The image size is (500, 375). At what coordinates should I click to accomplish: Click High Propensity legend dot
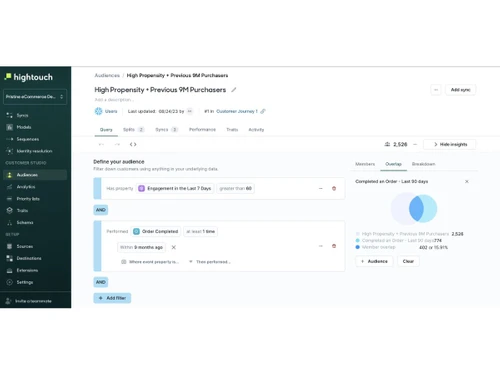tap(358, 234)
